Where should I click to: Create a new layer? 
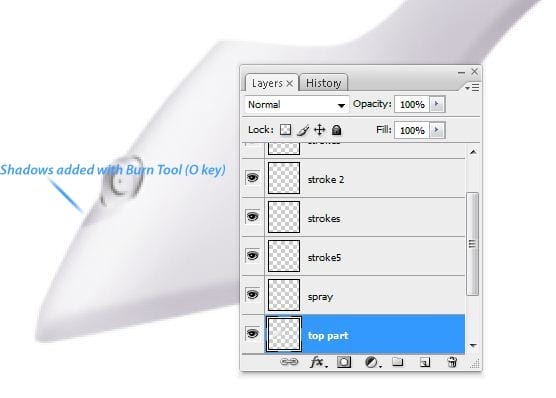click(425, 362)
